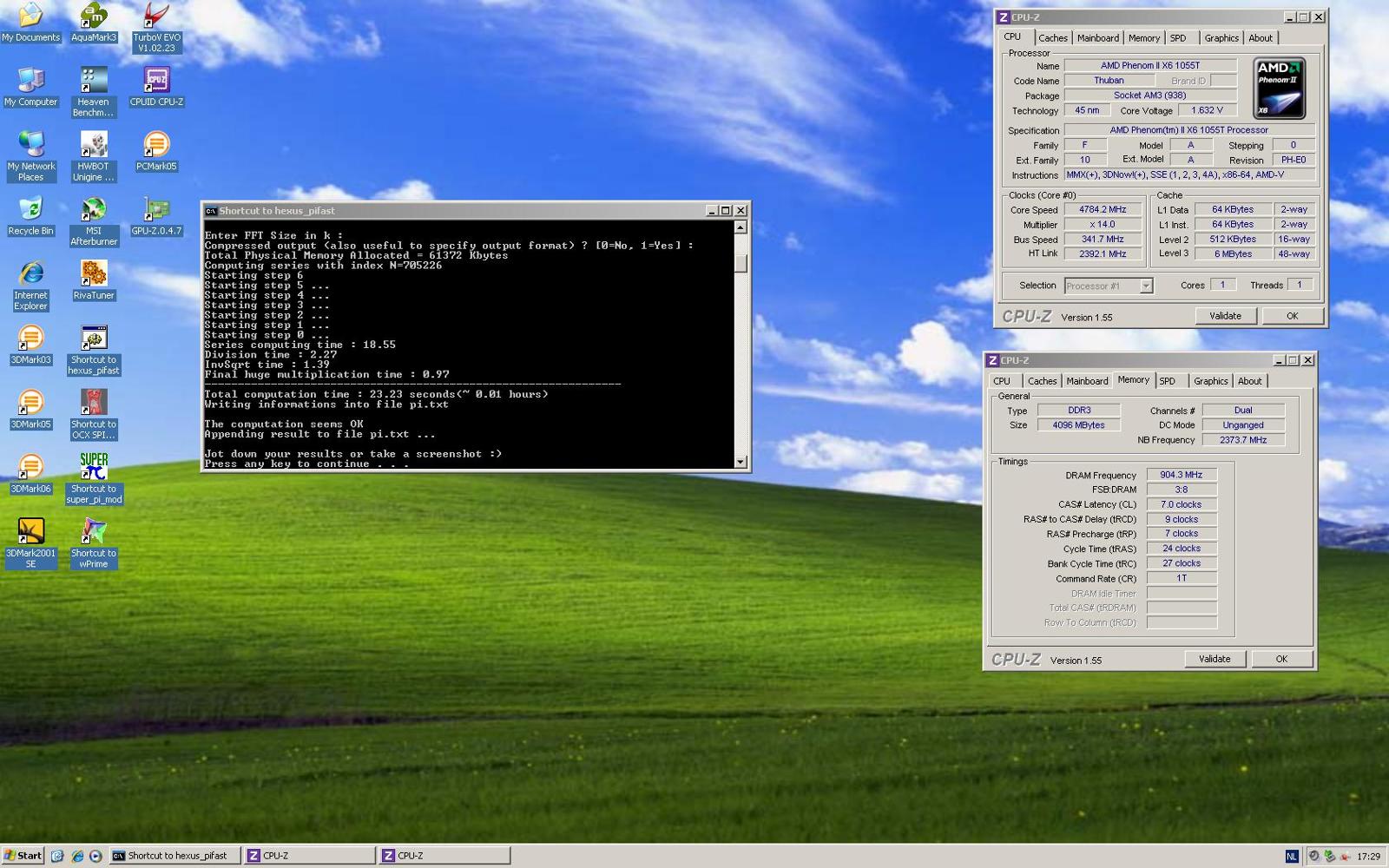The height and width of the screenshot is (868, 1389).
Task: Open the AquaMark3 desktop shortcut
Action: click(93, 23)
